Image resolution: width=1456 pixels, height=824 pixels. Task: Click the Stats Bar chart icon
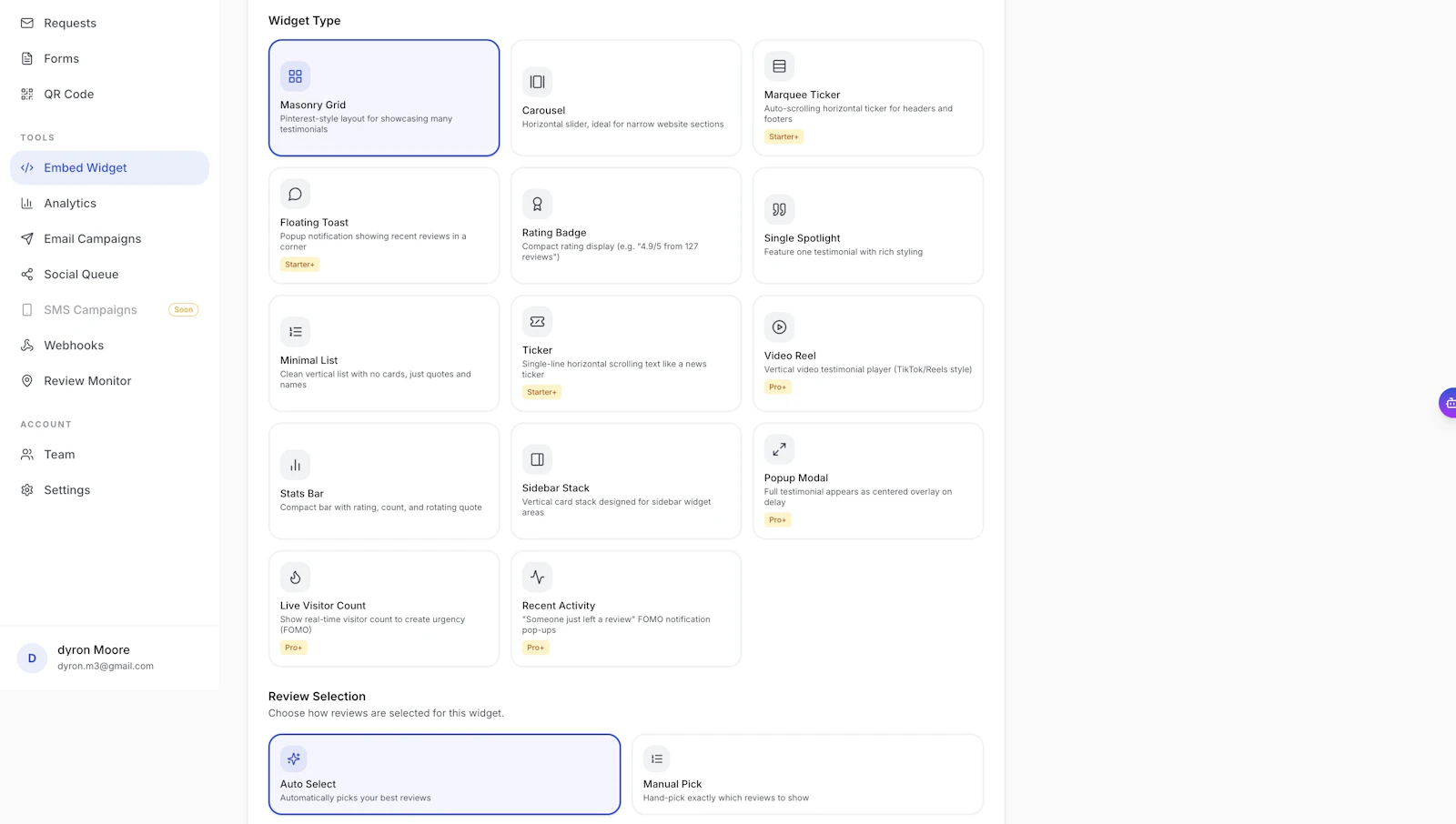click(x=295, y=465)
